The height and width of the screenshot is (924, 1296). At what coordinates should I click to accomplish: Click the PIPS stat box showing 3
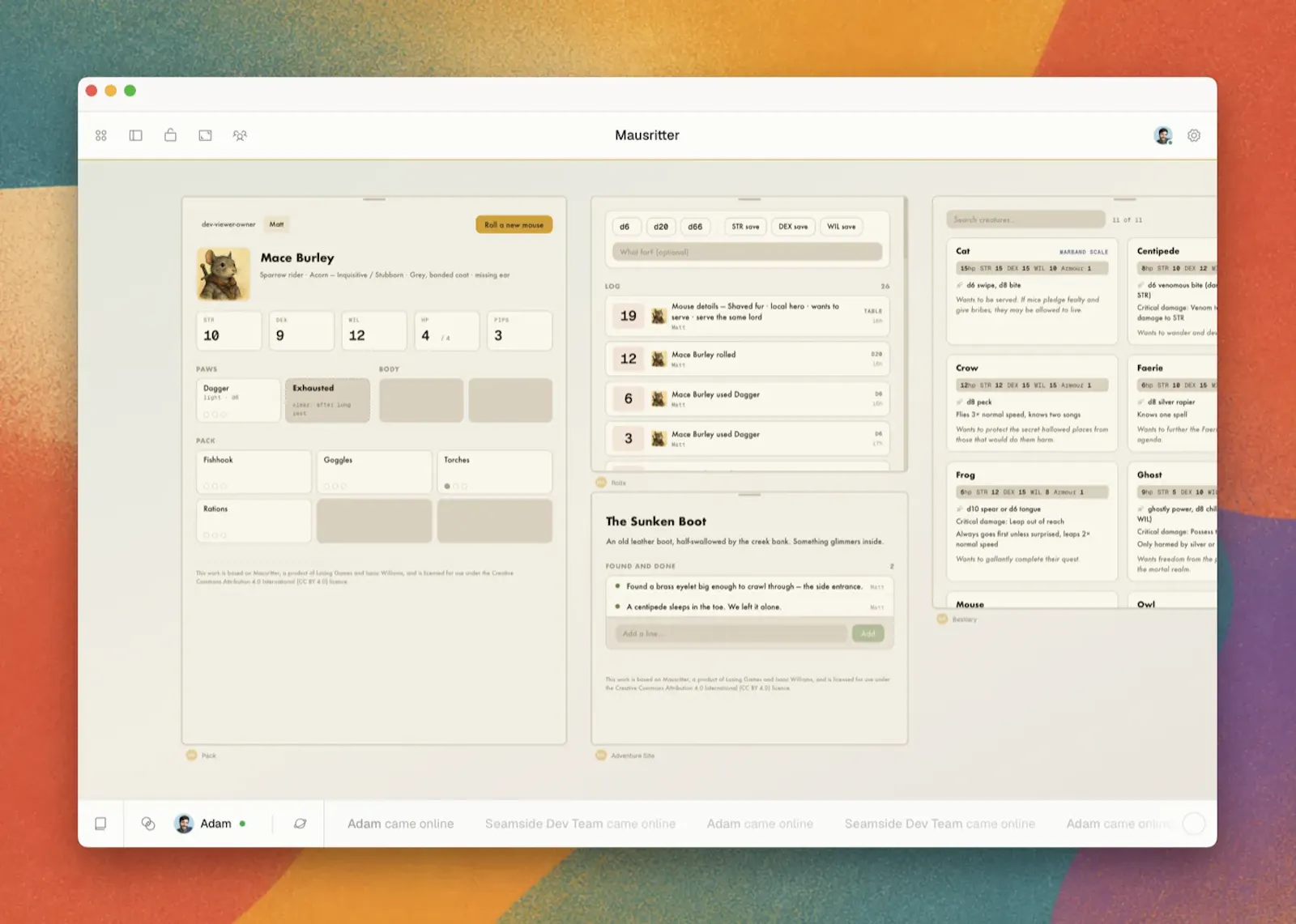coord(520,330)
